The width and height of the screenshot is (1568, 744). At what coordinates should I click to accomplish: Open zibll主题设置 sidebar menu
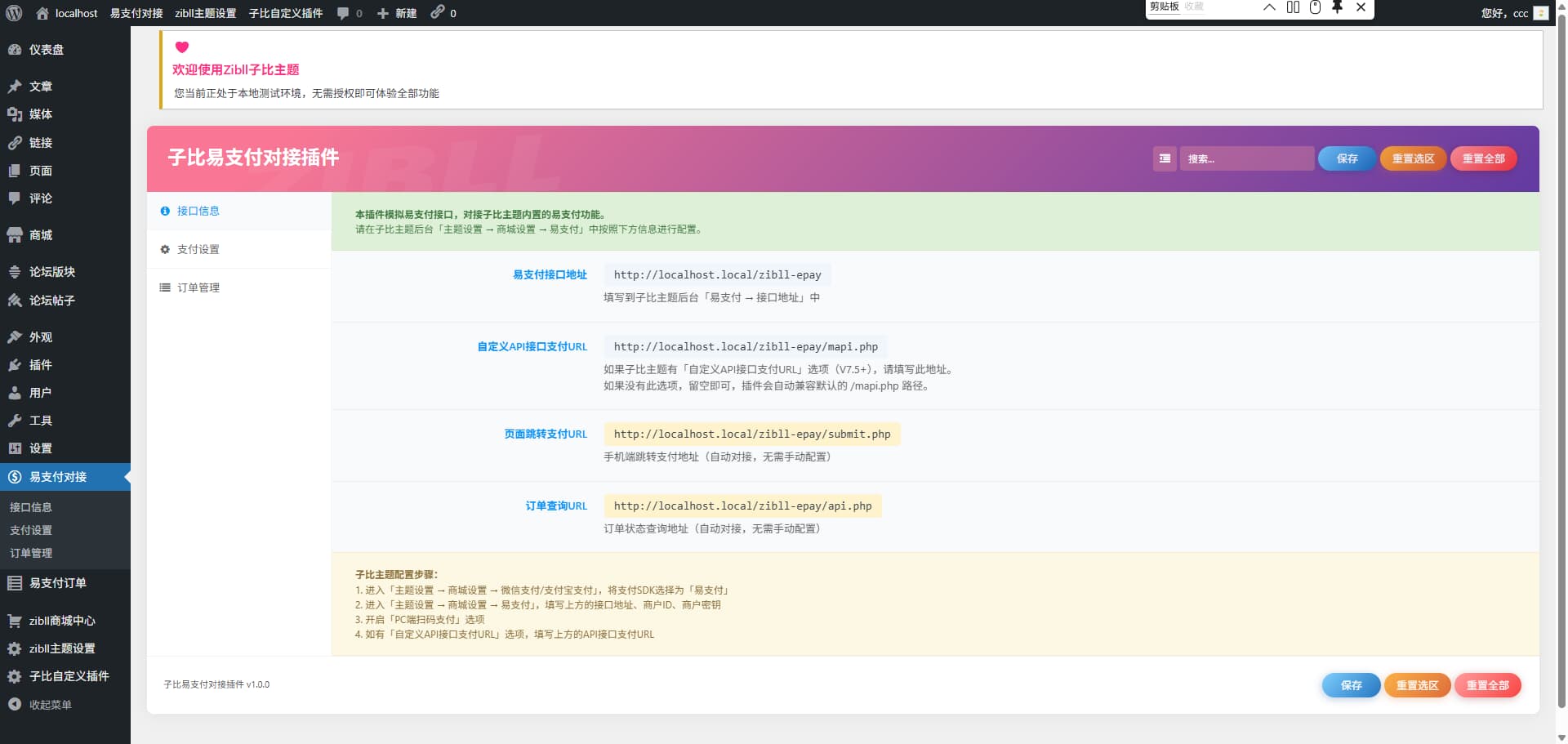[x=65, y=648]
